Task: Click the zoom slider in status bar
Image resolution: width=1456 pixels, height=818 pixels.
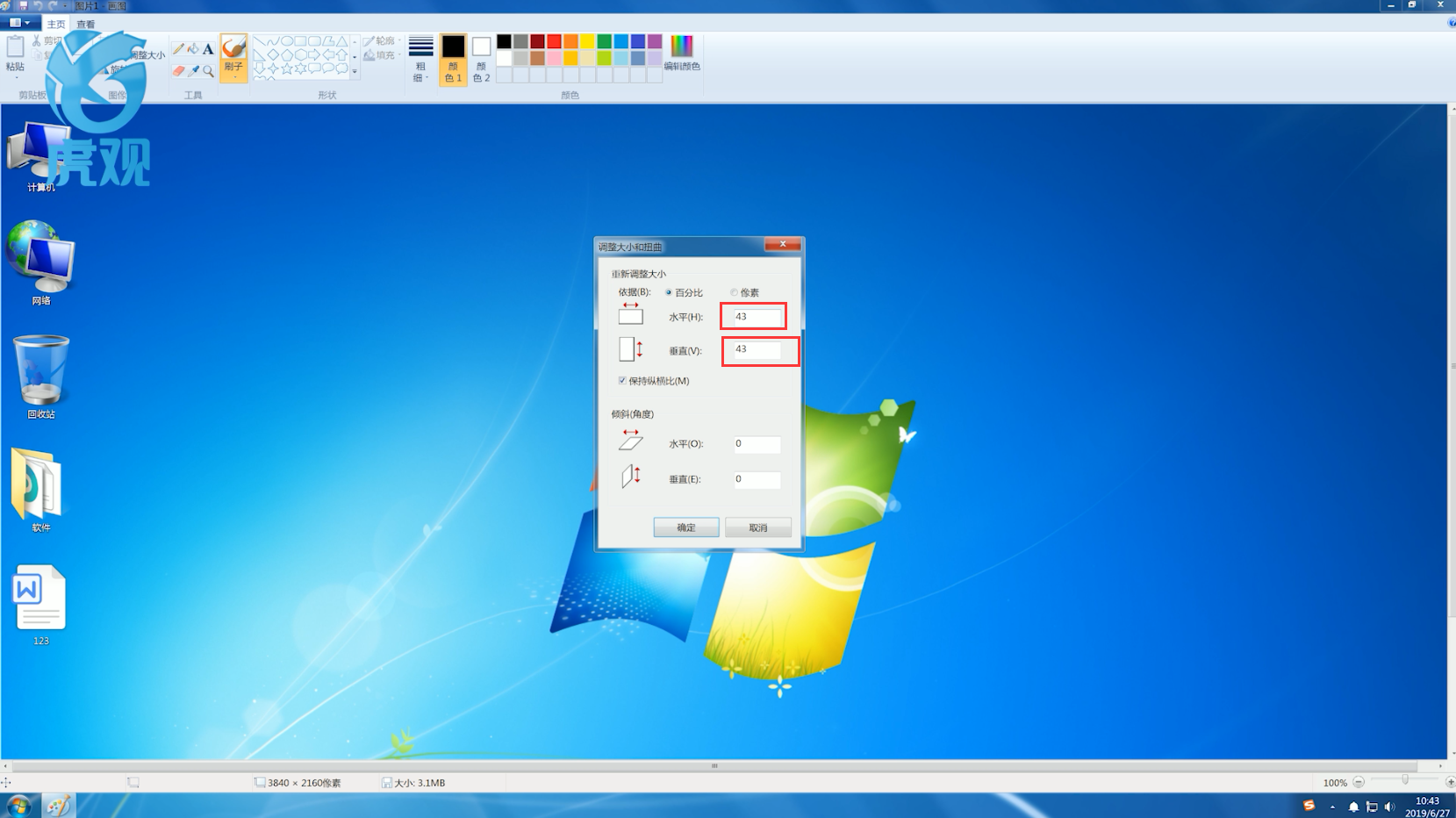Action: click(x=1404, y=781)
